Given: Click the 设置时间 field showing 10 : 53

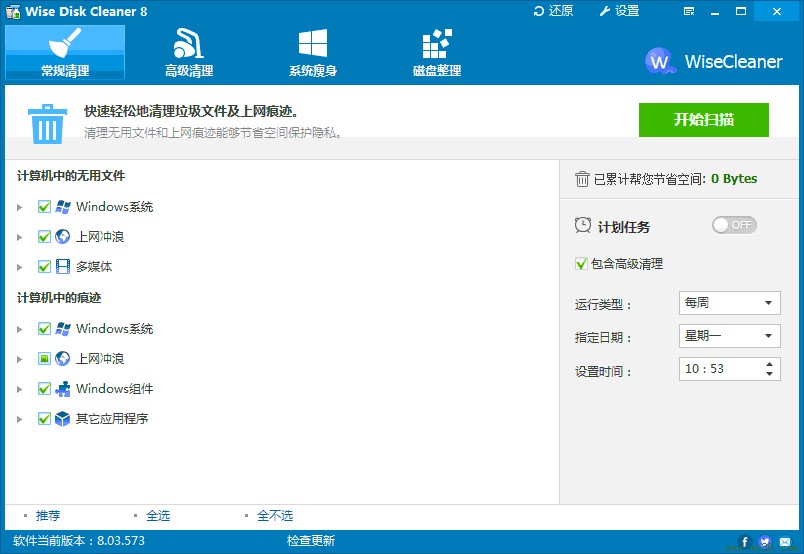Looking at the screenshot, I should pos(730,369).
